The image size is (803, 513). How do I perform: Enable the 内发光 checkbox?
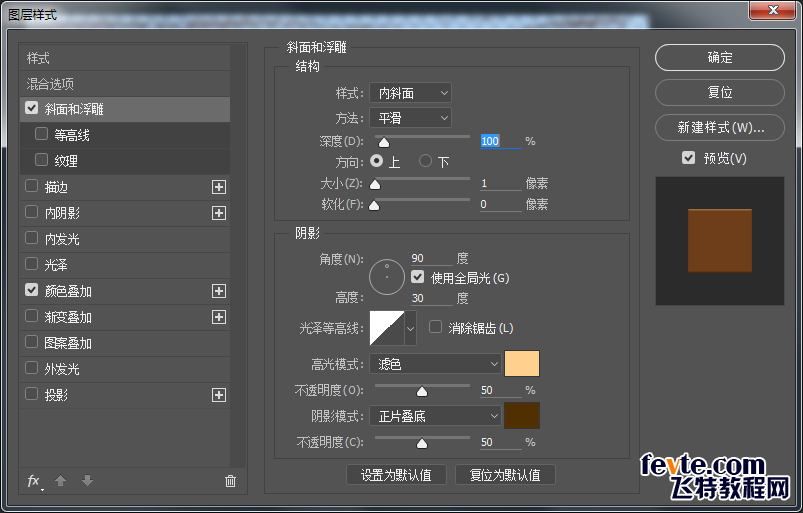(32, 238)
